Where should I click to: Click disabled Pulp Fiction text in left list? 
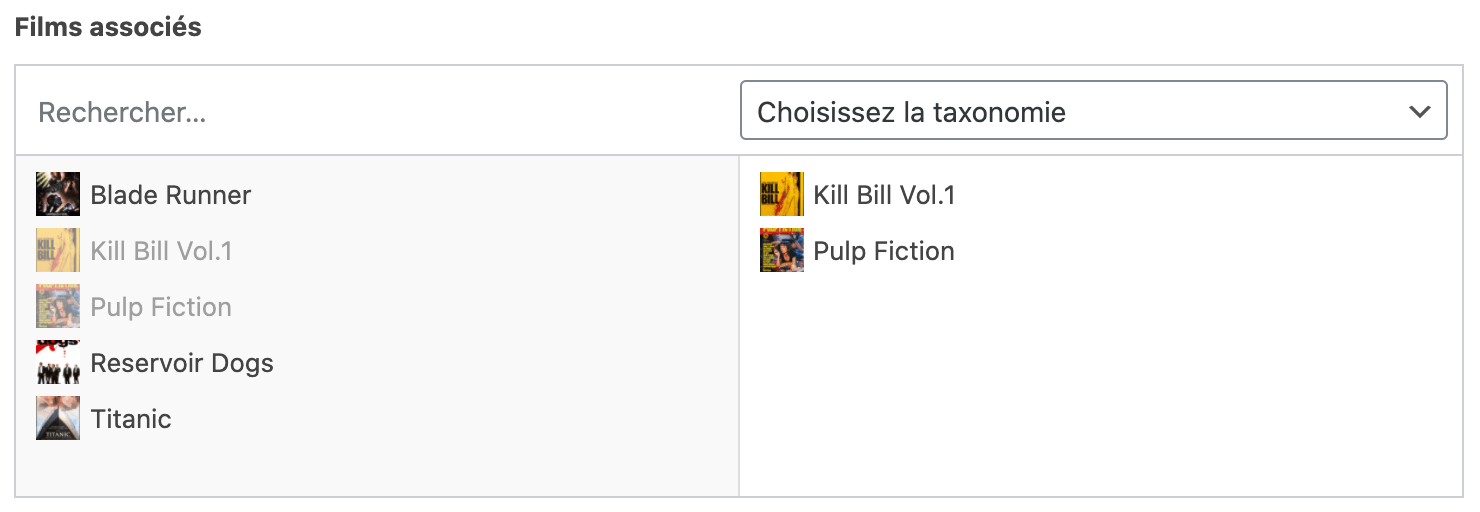pos(161,307)
